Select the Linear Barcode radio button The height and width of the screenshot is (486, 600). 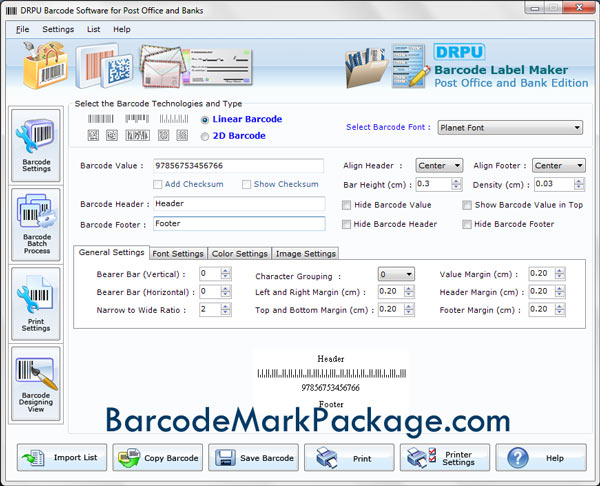205,120
